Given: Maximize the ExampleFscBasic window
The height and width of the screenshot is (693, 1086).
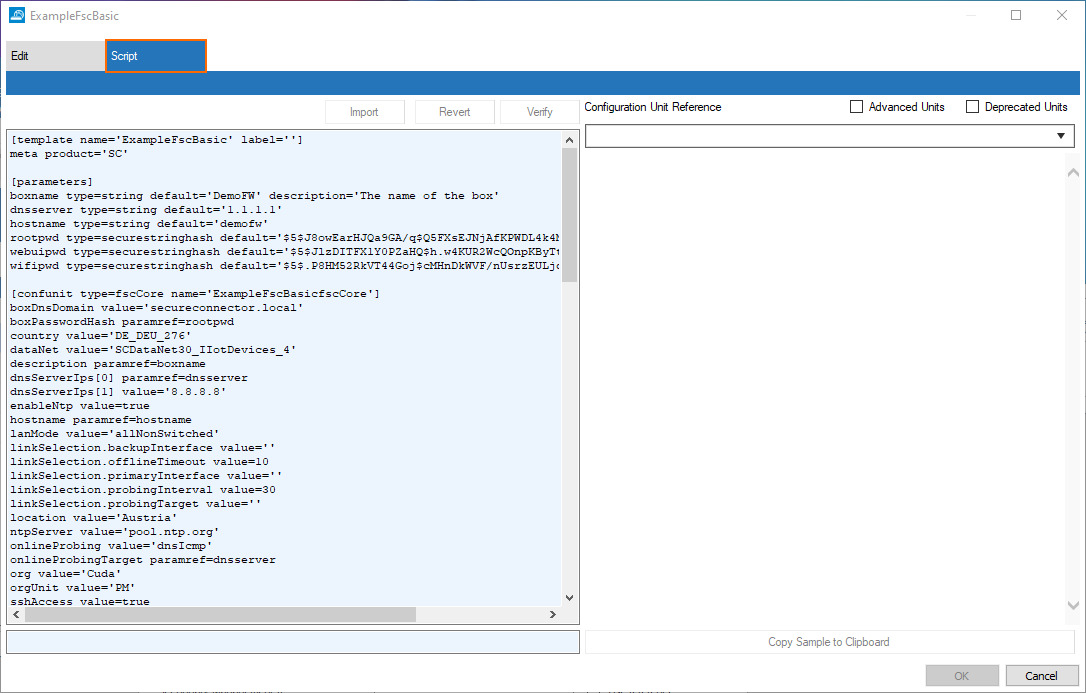Looking at the screenshot, I should pyautogui.click(x=1016, y=15).
